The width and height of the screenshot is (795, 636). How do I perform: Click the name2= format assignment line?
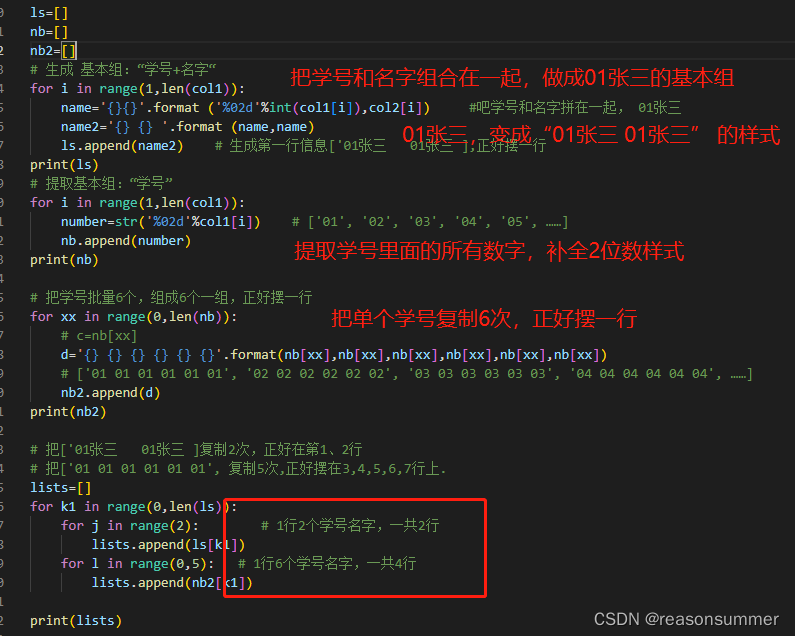tap(188, 127)
